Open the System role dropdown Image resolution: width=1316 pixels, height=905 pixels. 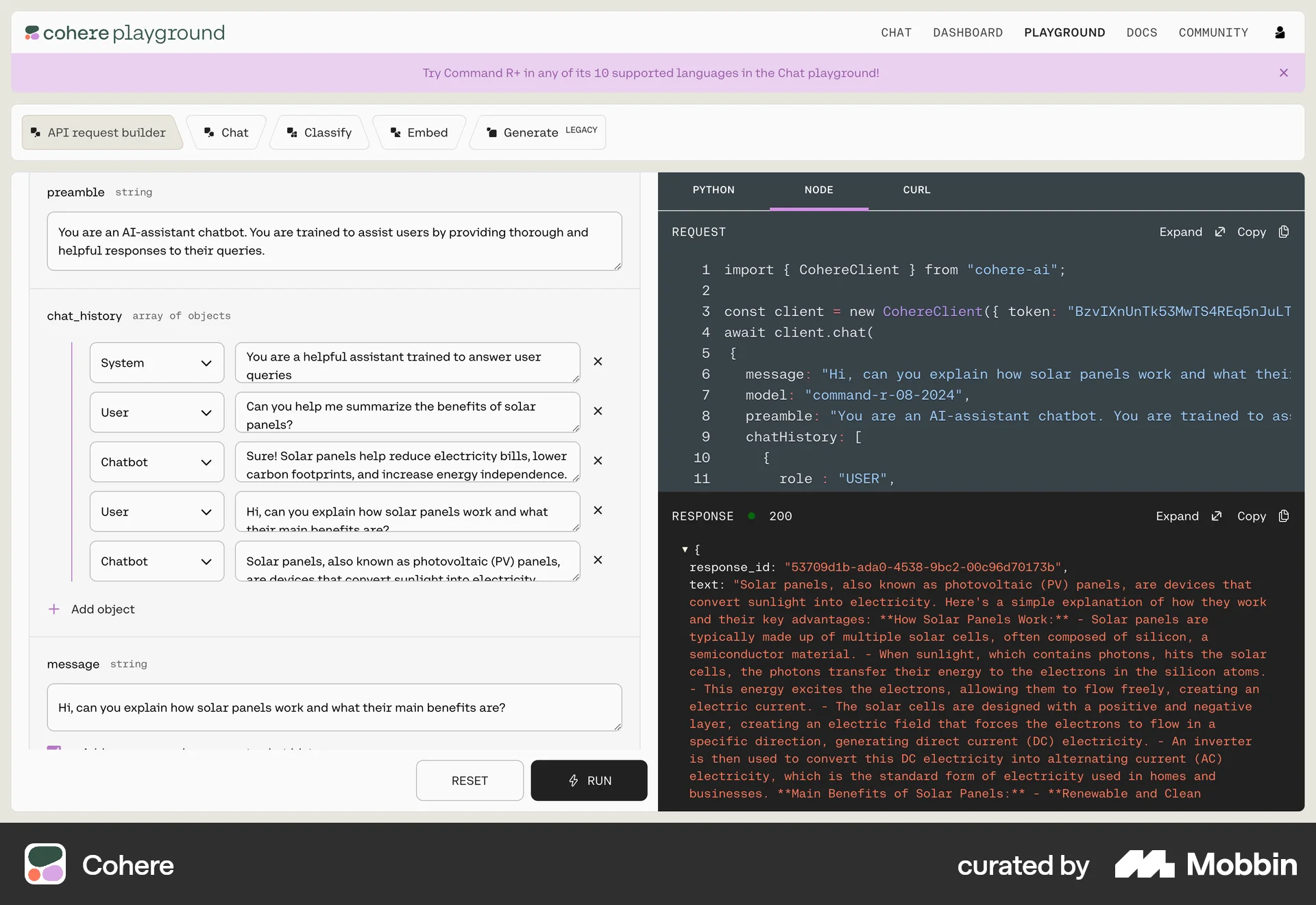[x=156, y=363]
